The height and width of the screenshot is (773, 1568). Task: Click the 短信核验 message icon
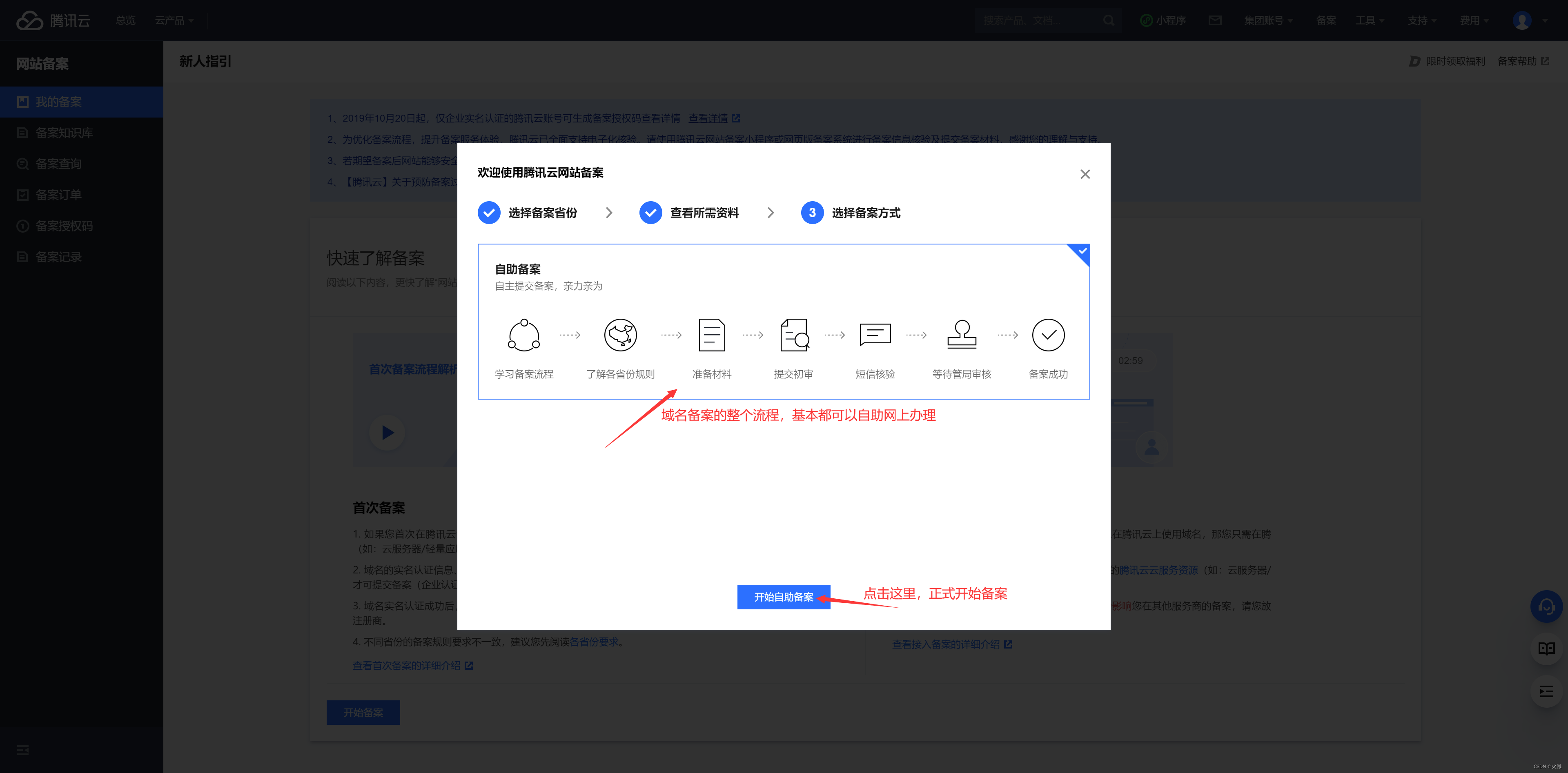point(875,335)
